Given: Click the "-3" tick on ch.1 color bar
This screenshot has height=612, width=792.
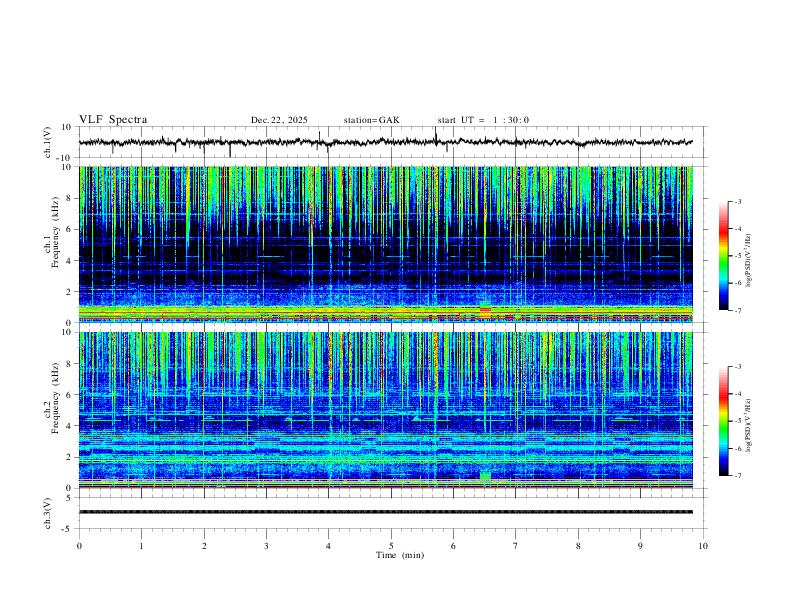Looking at the screenshot, I should [737, 201].
